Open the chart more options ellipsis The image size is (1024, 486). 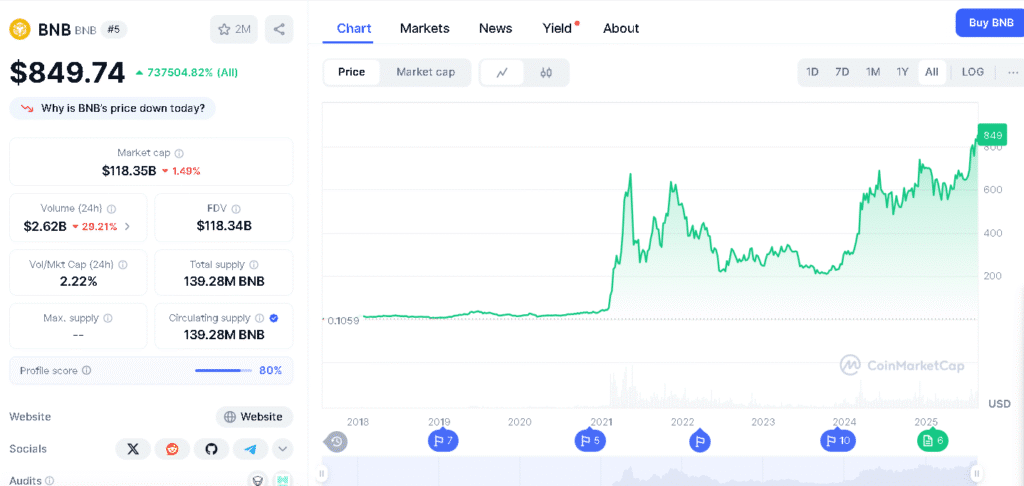pyautogui.click(x=1013, y=73)
